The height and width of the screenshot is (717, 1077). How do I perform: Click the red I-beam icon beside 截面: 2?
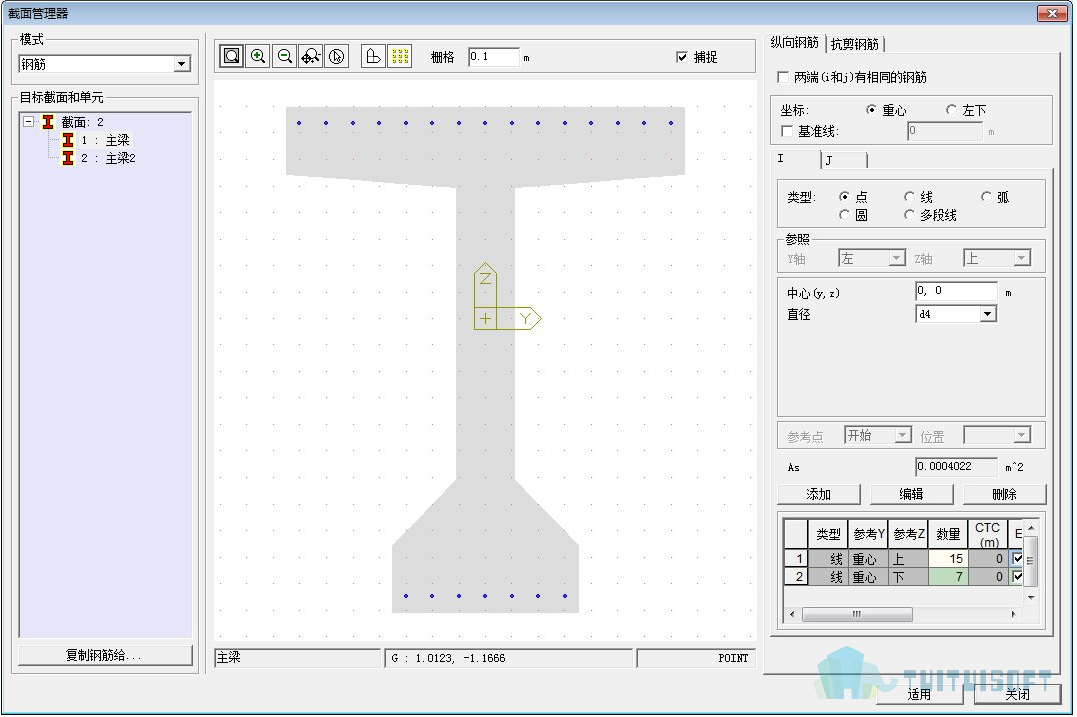[x=48, y=122]
